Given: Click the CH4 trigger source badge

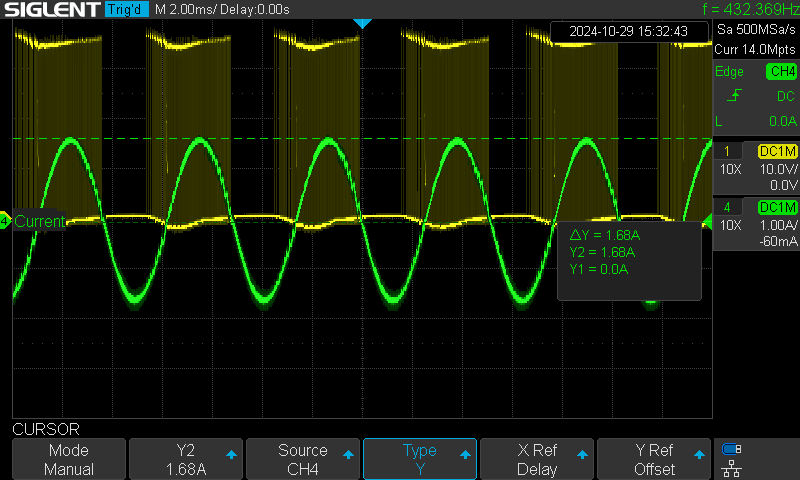Looking at the screenshot, I should point(782,71).
